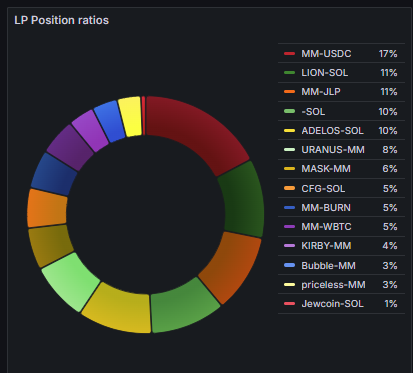Click blue swatch next to MM-BURN
This screenshot has width=413, height=373.
point(289,208)
